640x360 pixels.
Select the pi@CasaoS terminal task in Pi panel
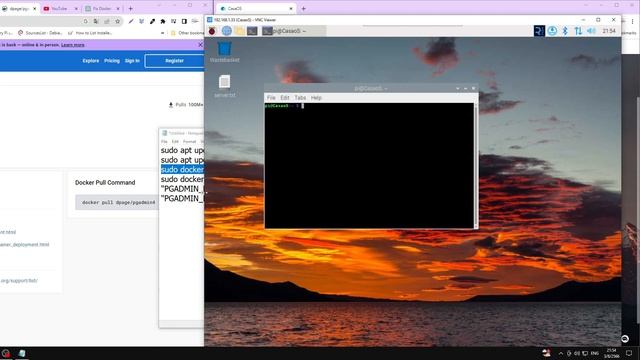(293, 31)
